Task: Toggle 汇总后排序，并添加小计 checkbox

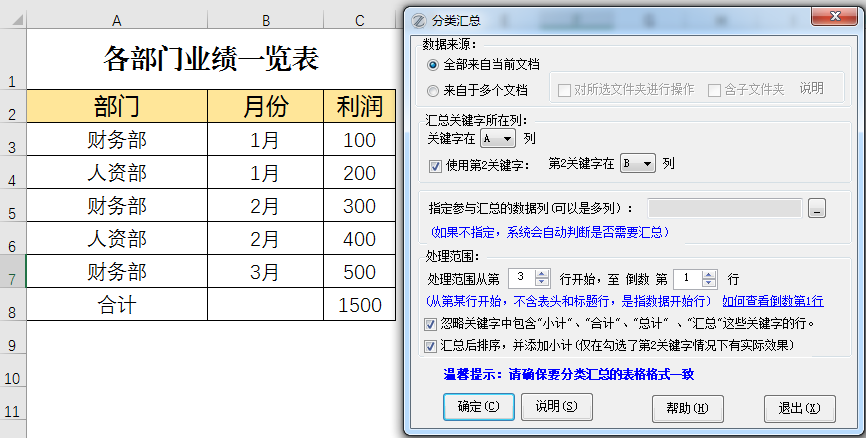Action: 431,346
